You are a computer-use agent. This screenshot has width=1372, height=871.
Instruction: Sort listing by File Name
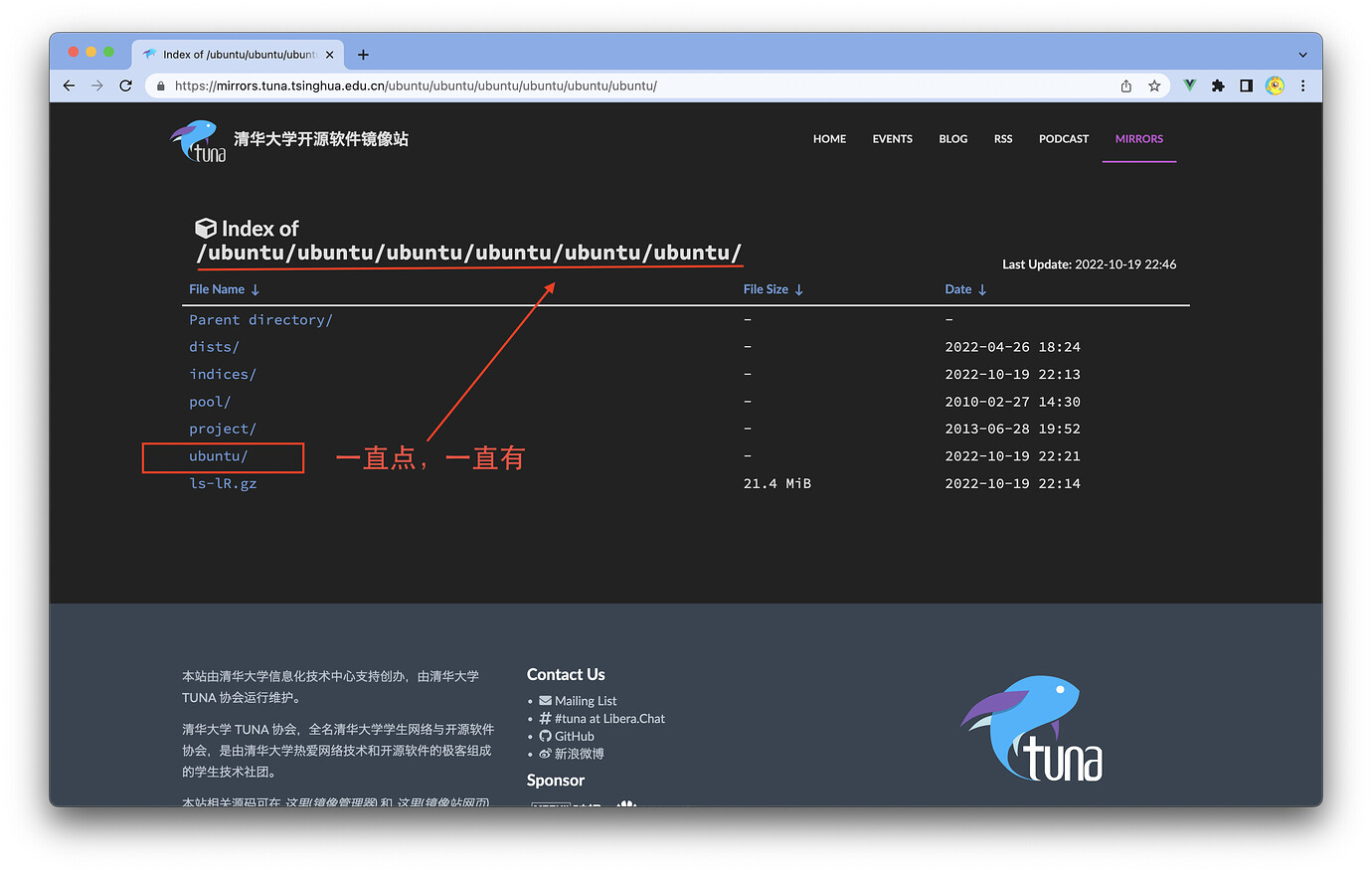pyautogui.click(x=225, y=289)
